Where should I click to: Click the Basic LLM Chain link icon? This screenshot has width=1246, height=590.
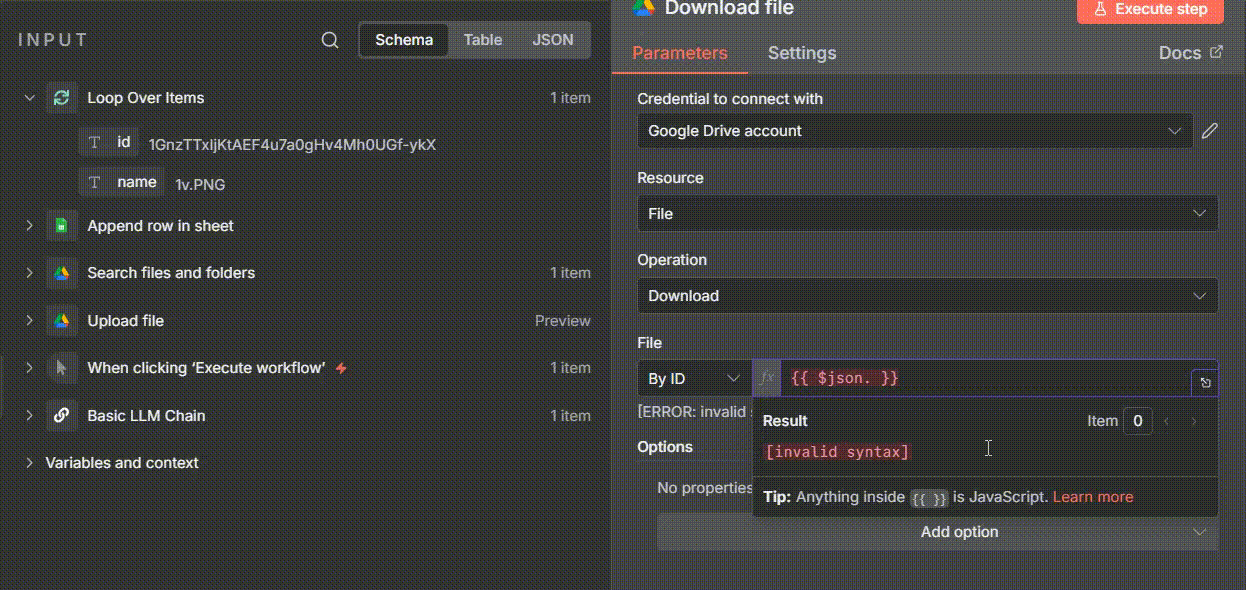point(61,416)
